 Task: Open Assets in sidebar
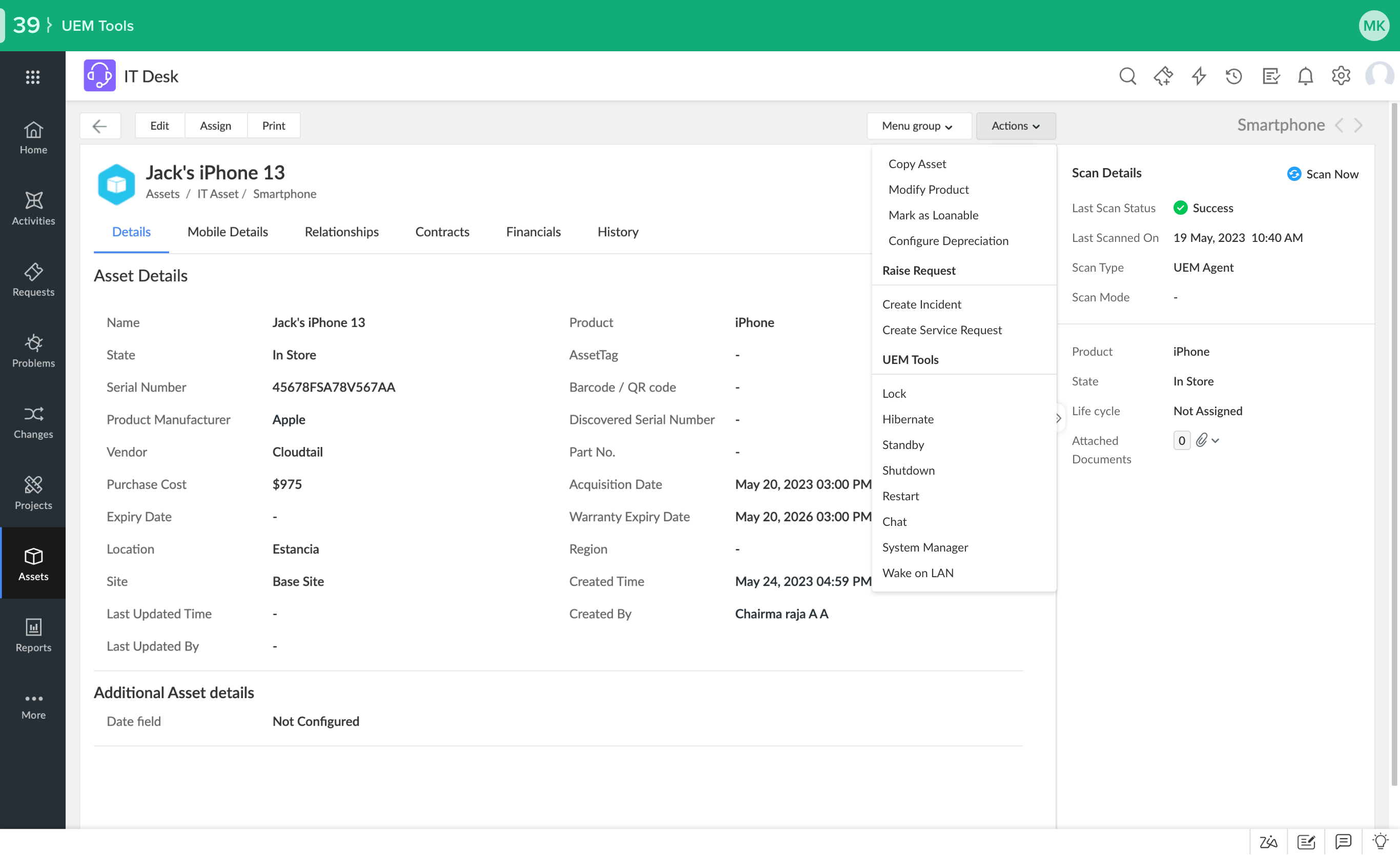point(33,563)
